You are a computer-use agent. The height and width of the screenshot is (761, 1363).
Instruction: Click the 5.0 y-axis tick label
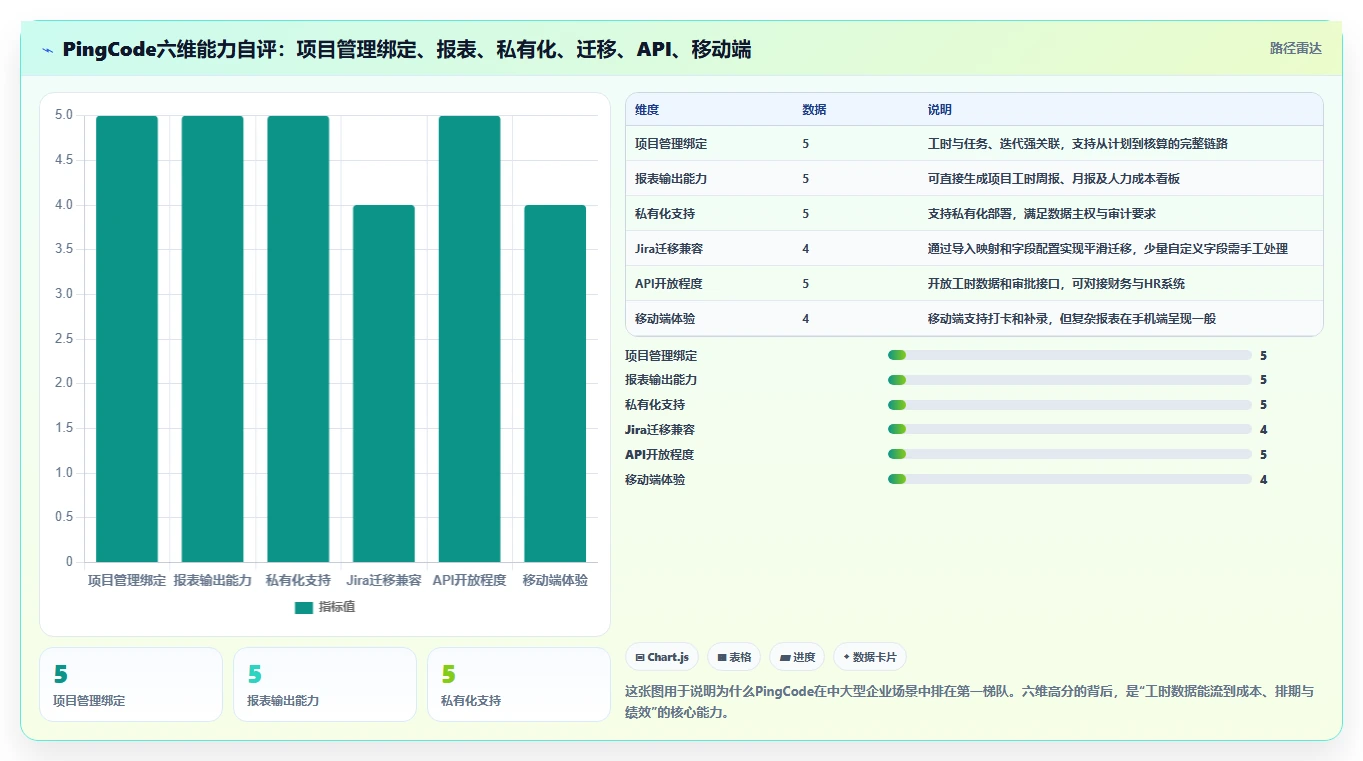pyautogui.click(x=63, y=115)
